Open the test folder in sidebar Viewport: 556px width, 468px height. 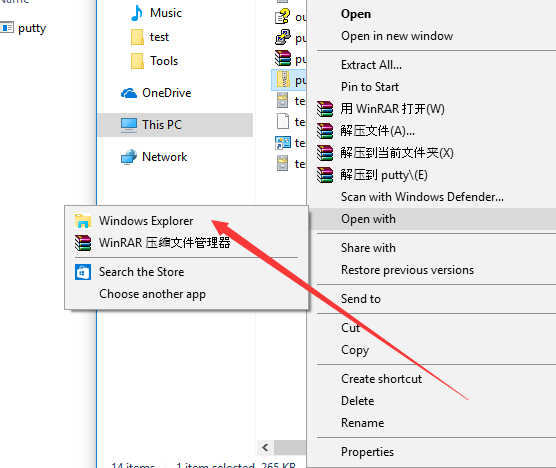pos(150,37)
